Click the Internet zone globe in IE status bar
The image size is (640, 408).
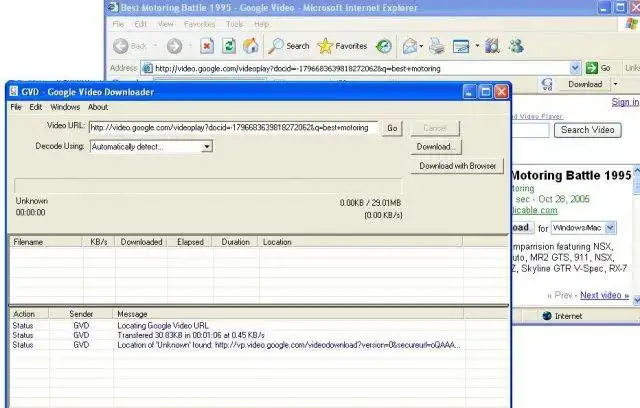[x=547, y=316]
